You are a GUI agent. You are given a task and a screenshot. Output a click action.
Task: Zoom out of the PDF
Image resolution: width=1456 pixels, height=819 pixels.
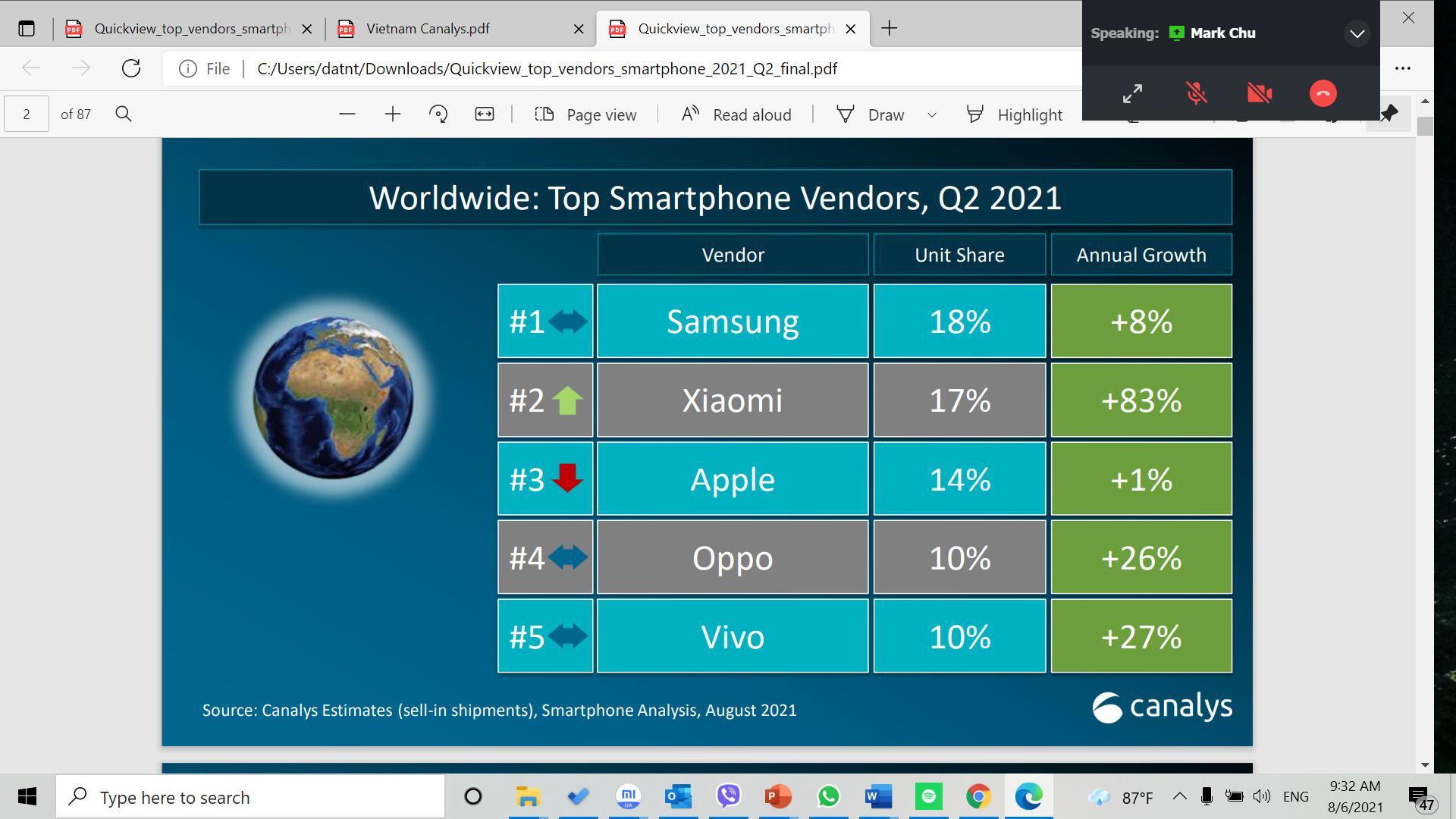pyautogui.click(x=347, y=115)
